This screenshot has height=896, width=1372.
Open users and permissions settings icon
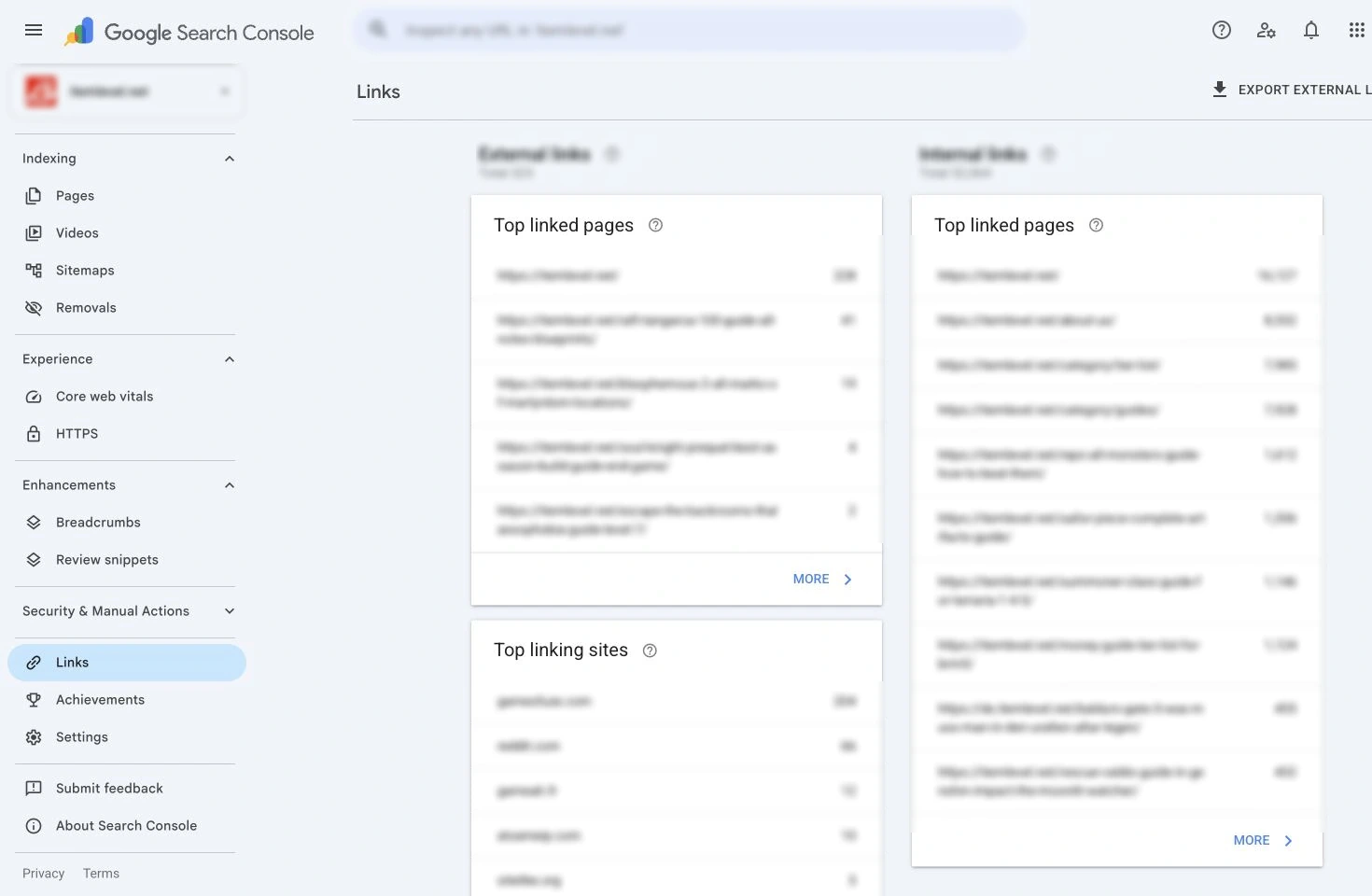(1266, 30)
